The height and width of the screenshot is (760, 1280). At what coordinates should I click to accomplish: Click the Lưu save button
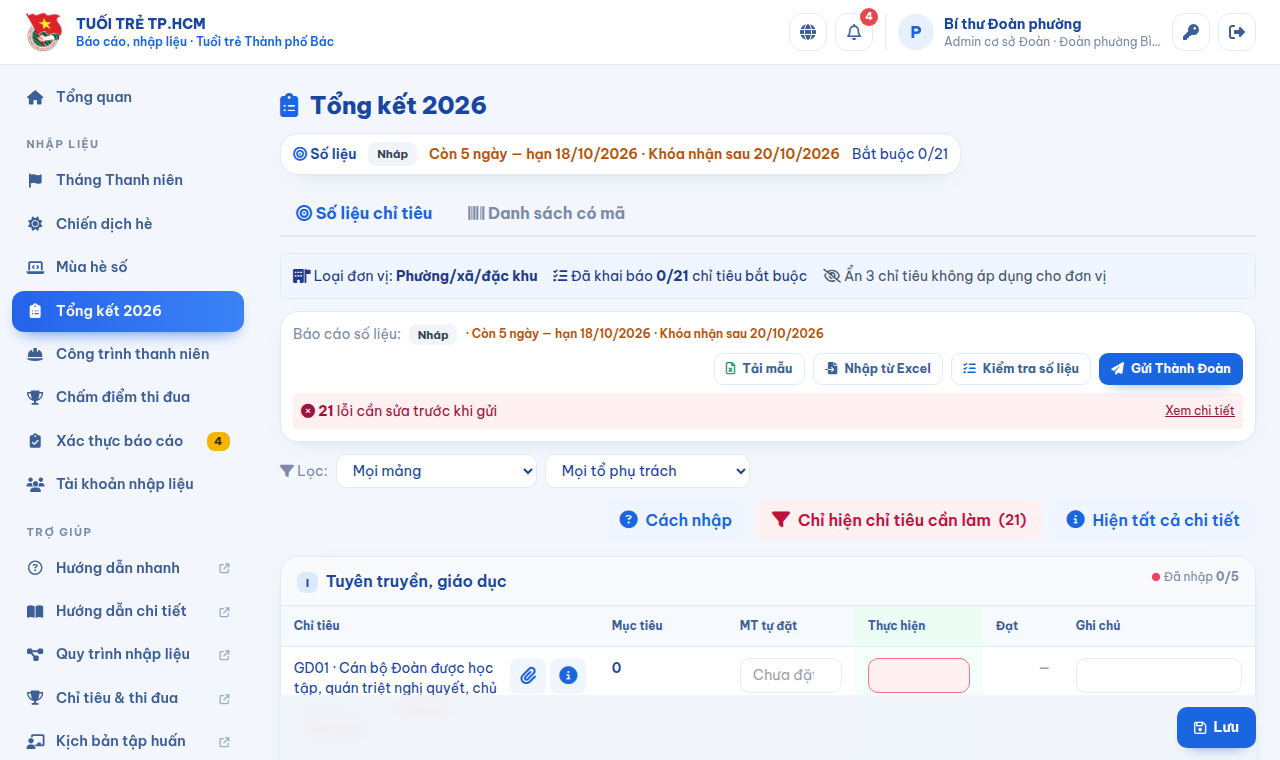1216,728
